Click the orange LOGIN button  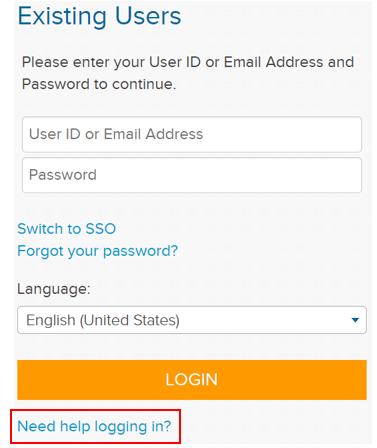click(x=192, y=380)
